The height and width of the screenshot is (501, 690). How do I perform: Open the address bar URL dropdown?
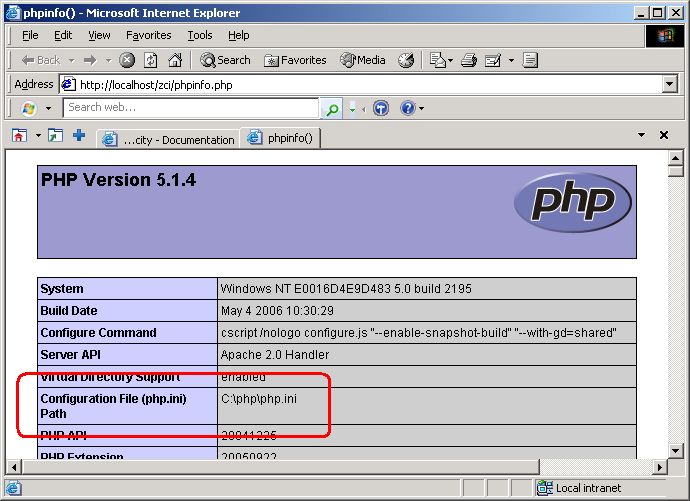click(670, 84)
